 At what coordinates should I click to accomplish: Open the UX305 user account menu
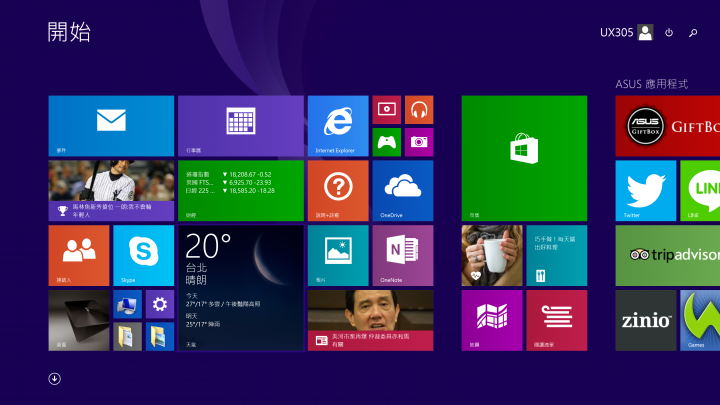pyautogui.click(x=626, y=33)
